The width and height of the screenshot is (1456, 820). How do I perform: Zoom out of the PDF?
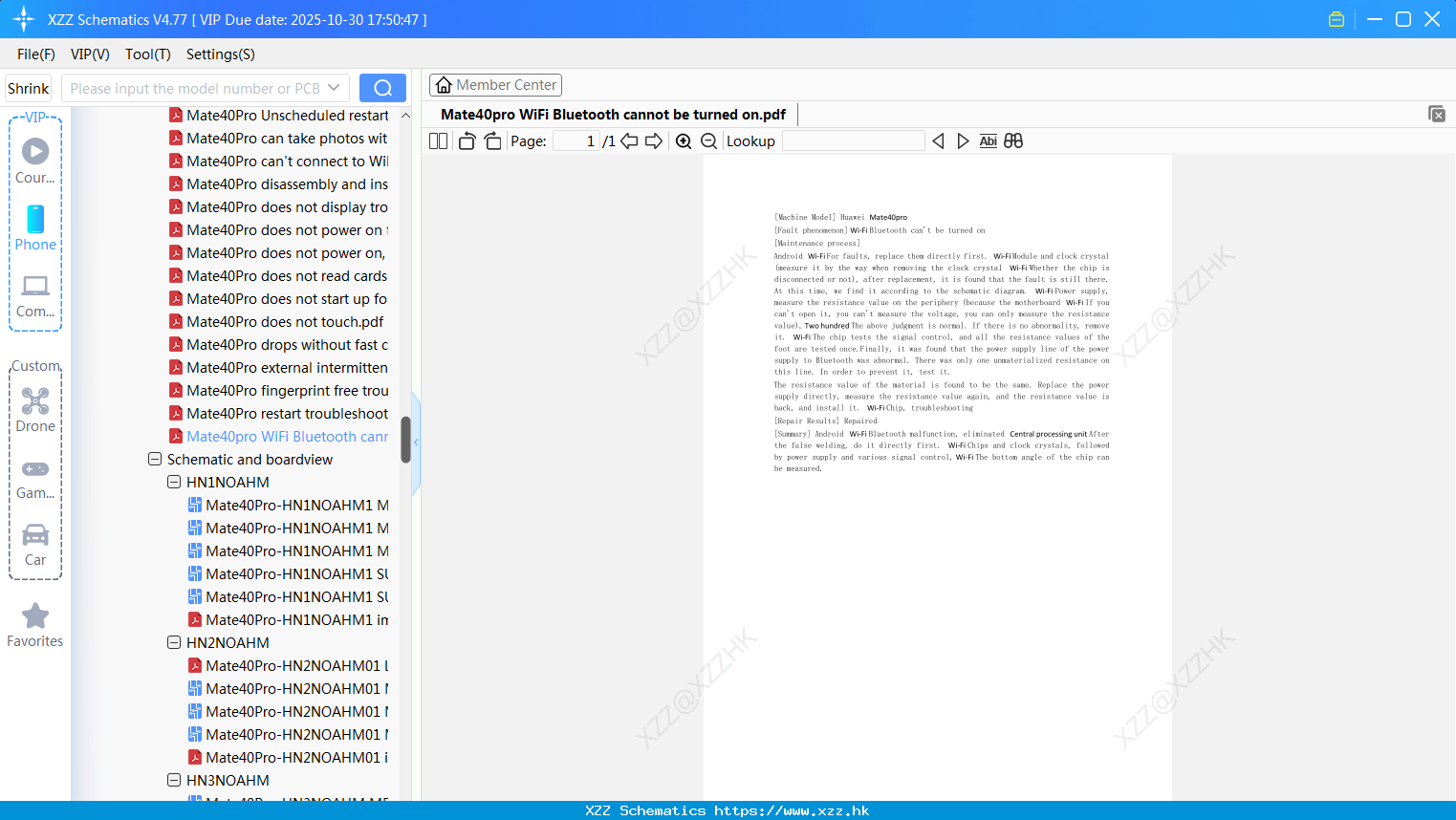709,141
